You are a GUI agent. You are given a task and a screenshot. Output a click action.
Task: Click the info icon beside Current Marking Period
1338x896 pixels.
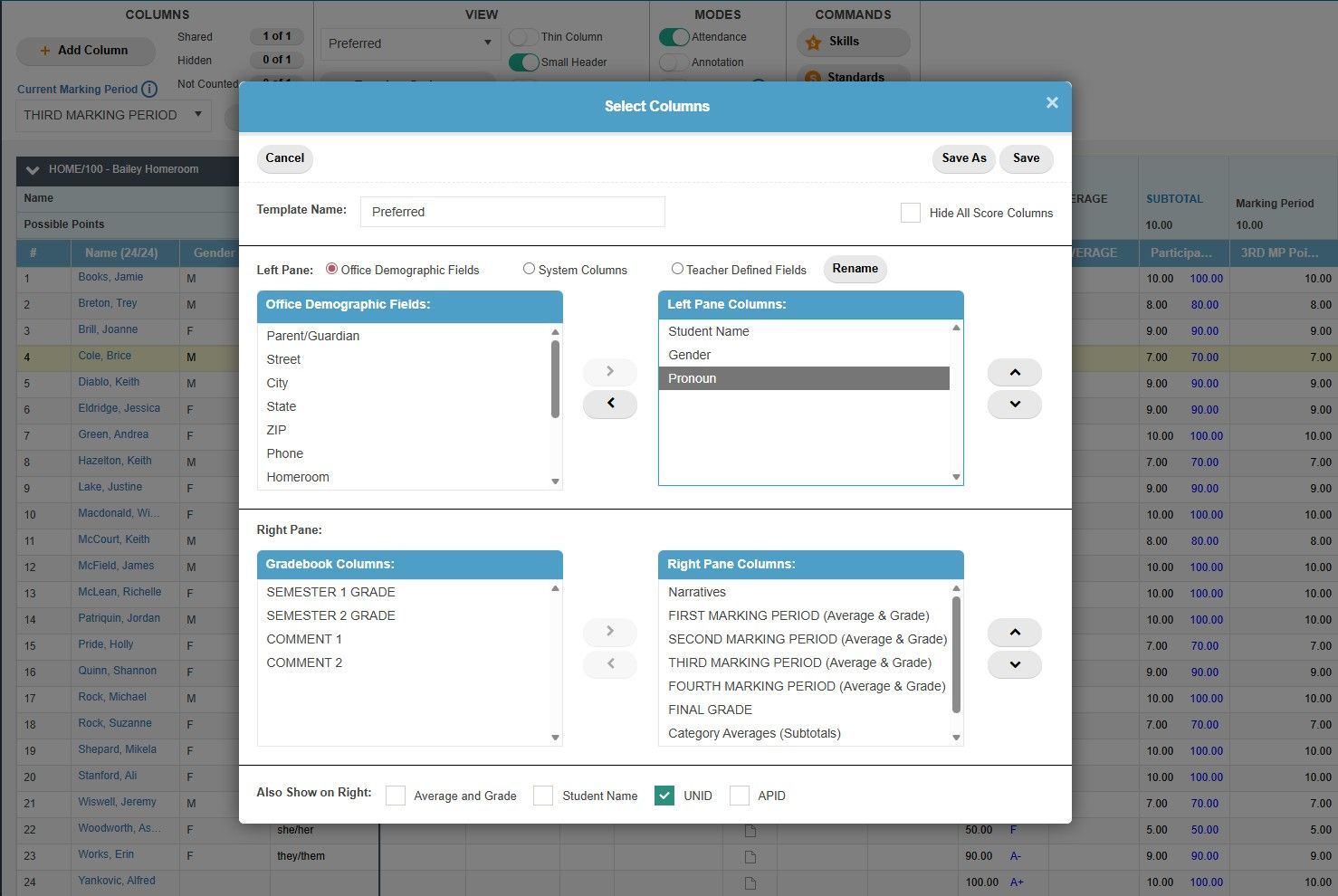pos(149,89)
